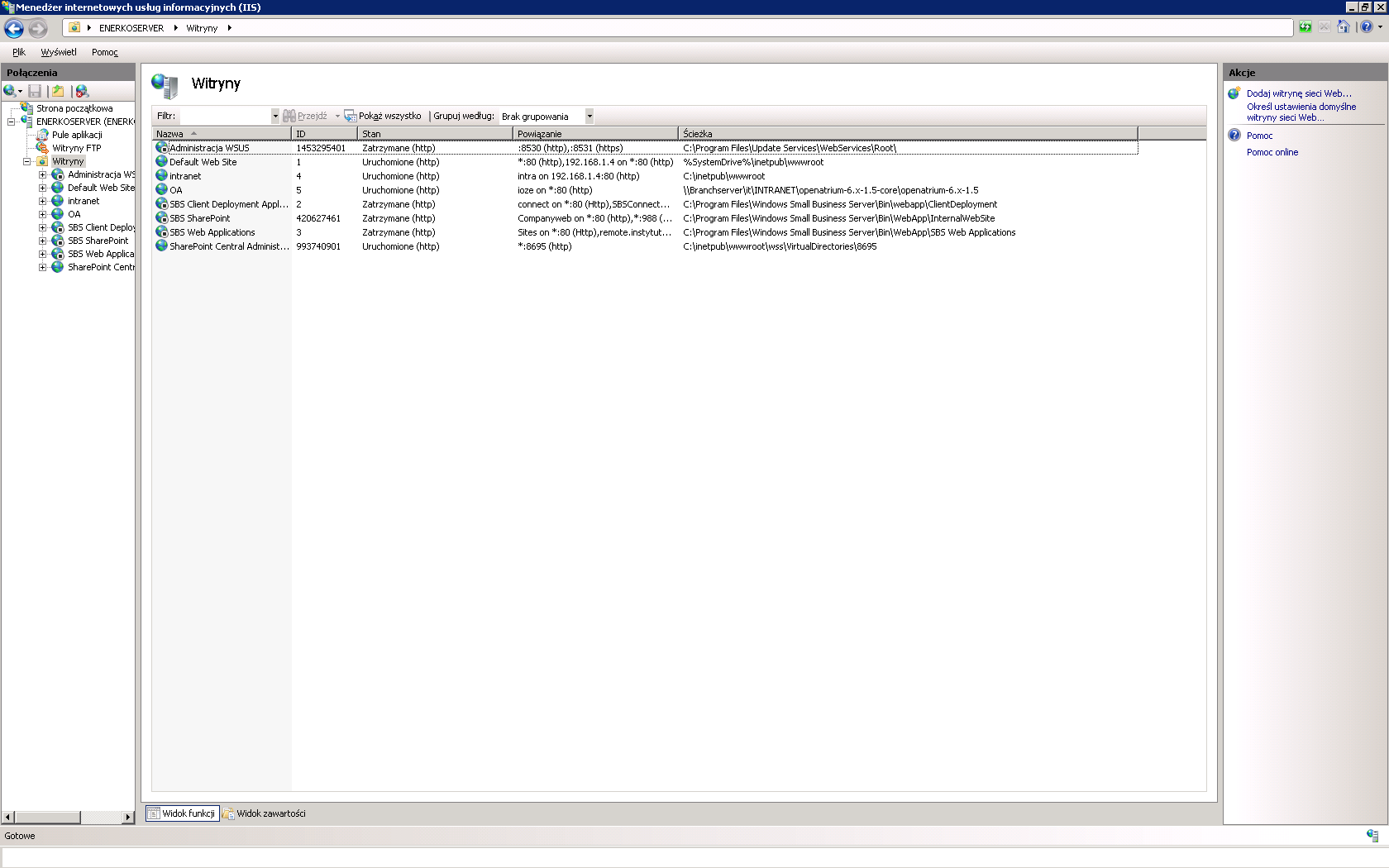The image size is (1389, 868).
Task: Select the SBS Client Deploy tree item
Action: [101, 227]
